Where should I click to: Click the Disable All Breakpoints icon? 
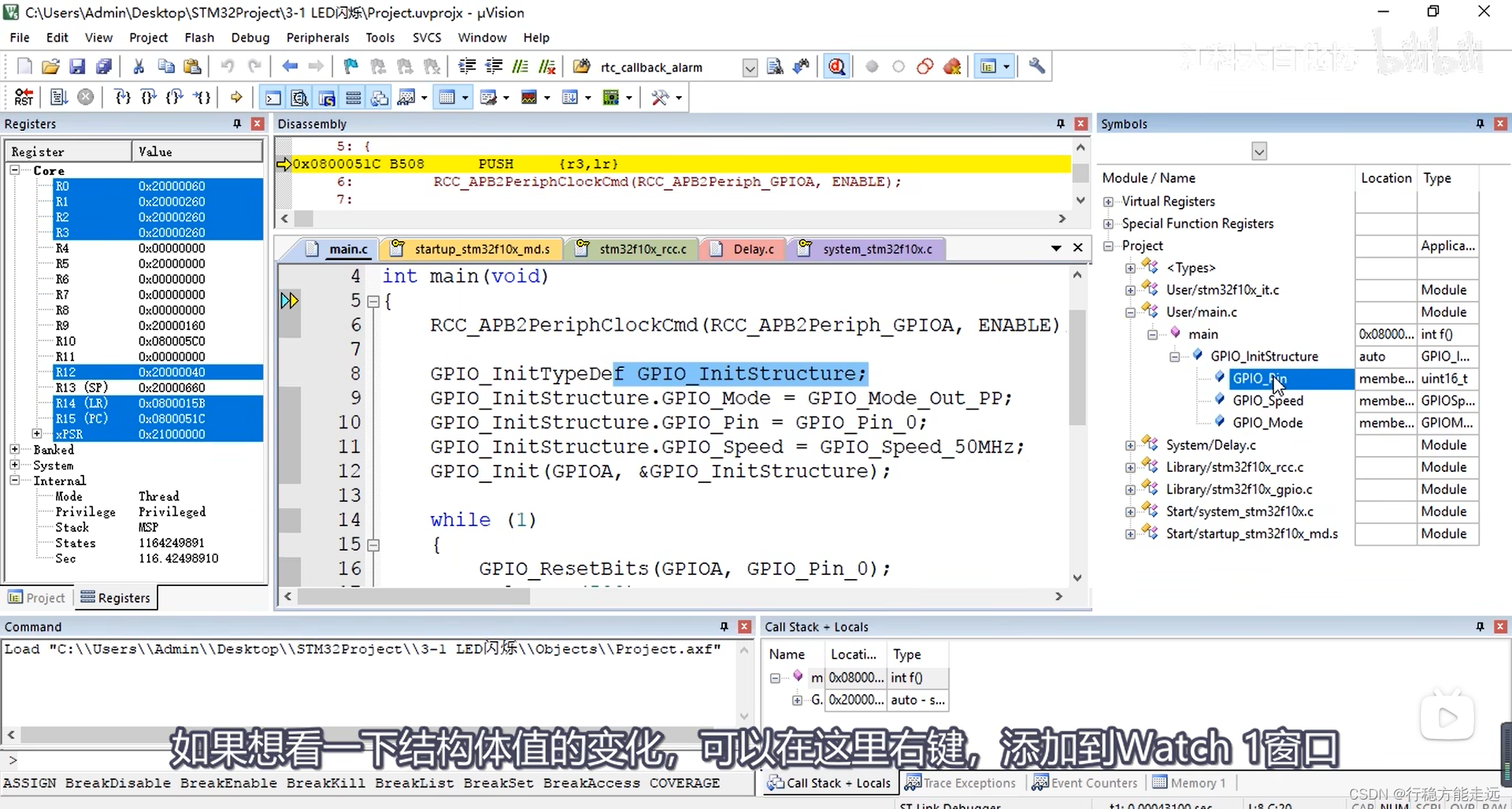click(925, 67)
